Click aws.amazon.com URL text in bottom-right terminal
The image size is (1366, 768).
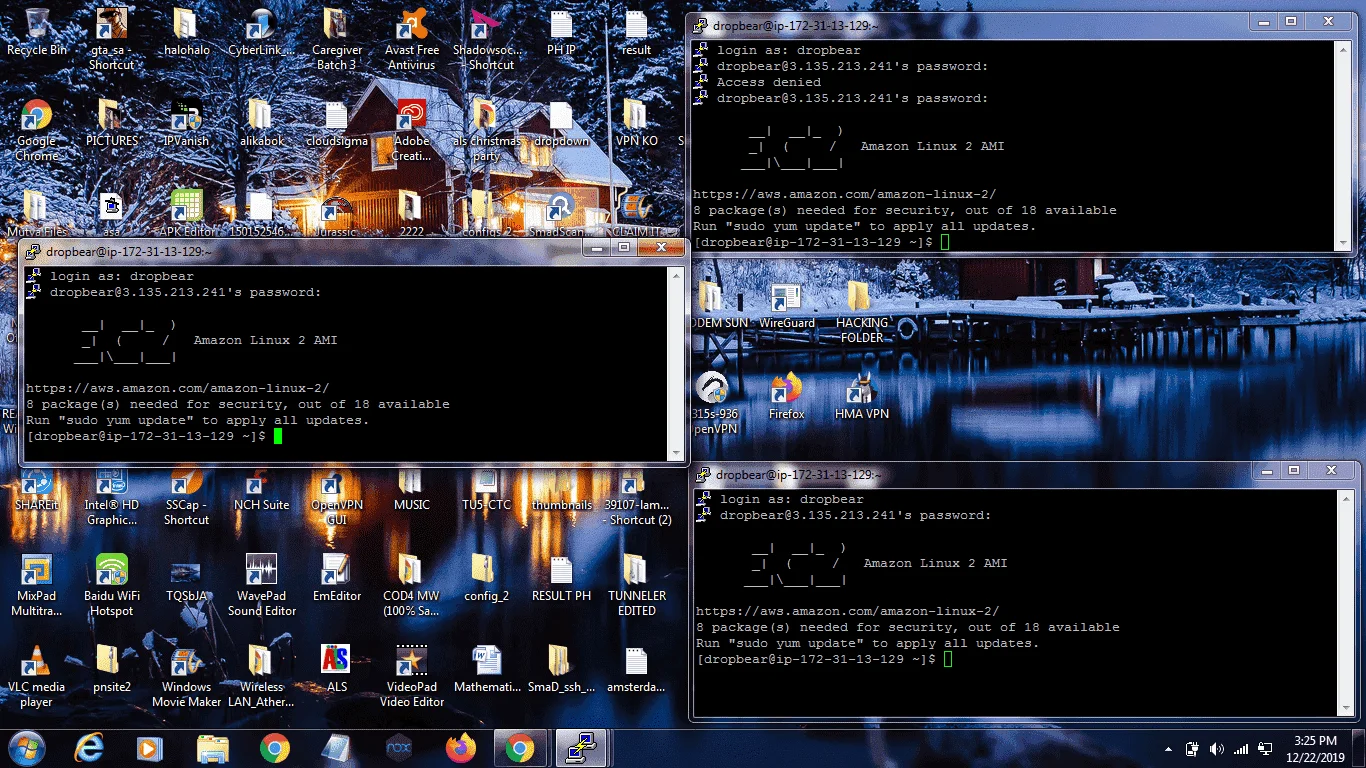[846, 612]
